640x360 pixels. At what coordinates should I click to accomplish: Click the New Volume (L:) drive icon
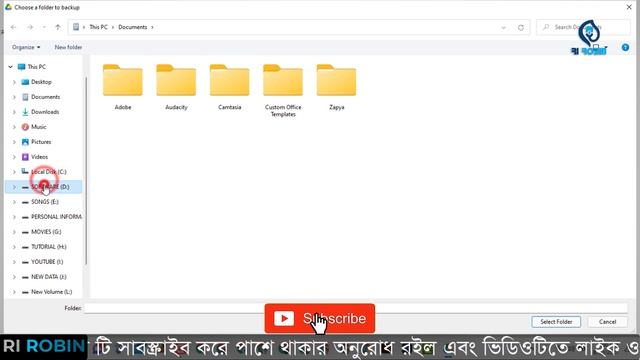click(x=25, y=292)
